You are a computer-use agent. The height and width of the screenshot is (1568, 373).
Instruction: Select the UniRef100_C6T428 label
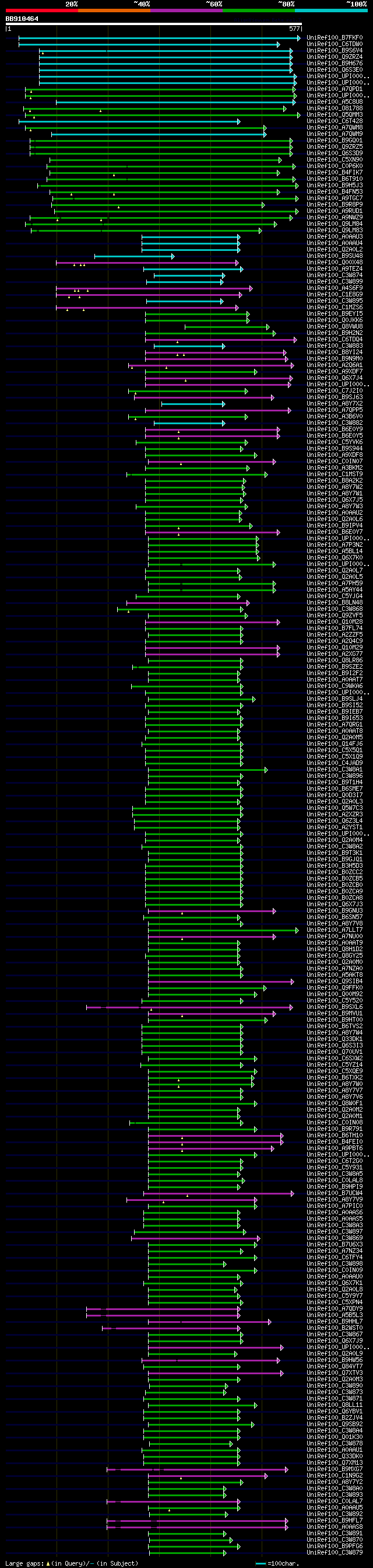coord(335,121)
